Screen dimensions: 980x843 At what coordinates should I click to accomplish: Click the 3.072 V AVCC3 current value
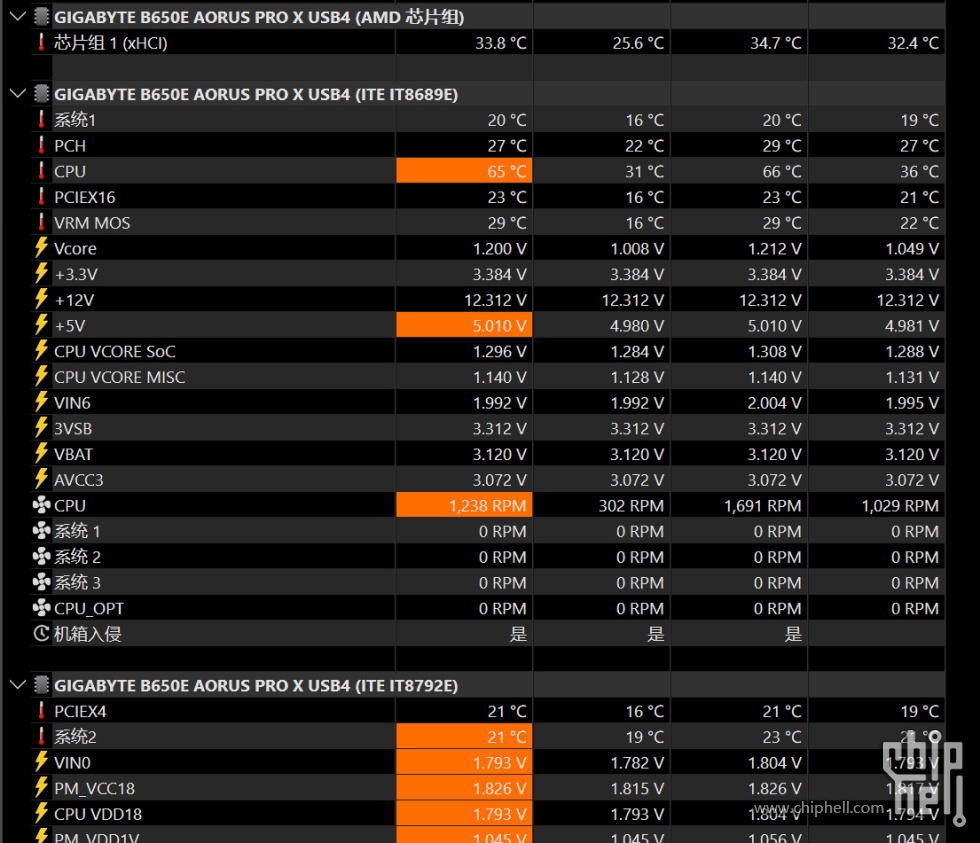[x=499, y=480]
